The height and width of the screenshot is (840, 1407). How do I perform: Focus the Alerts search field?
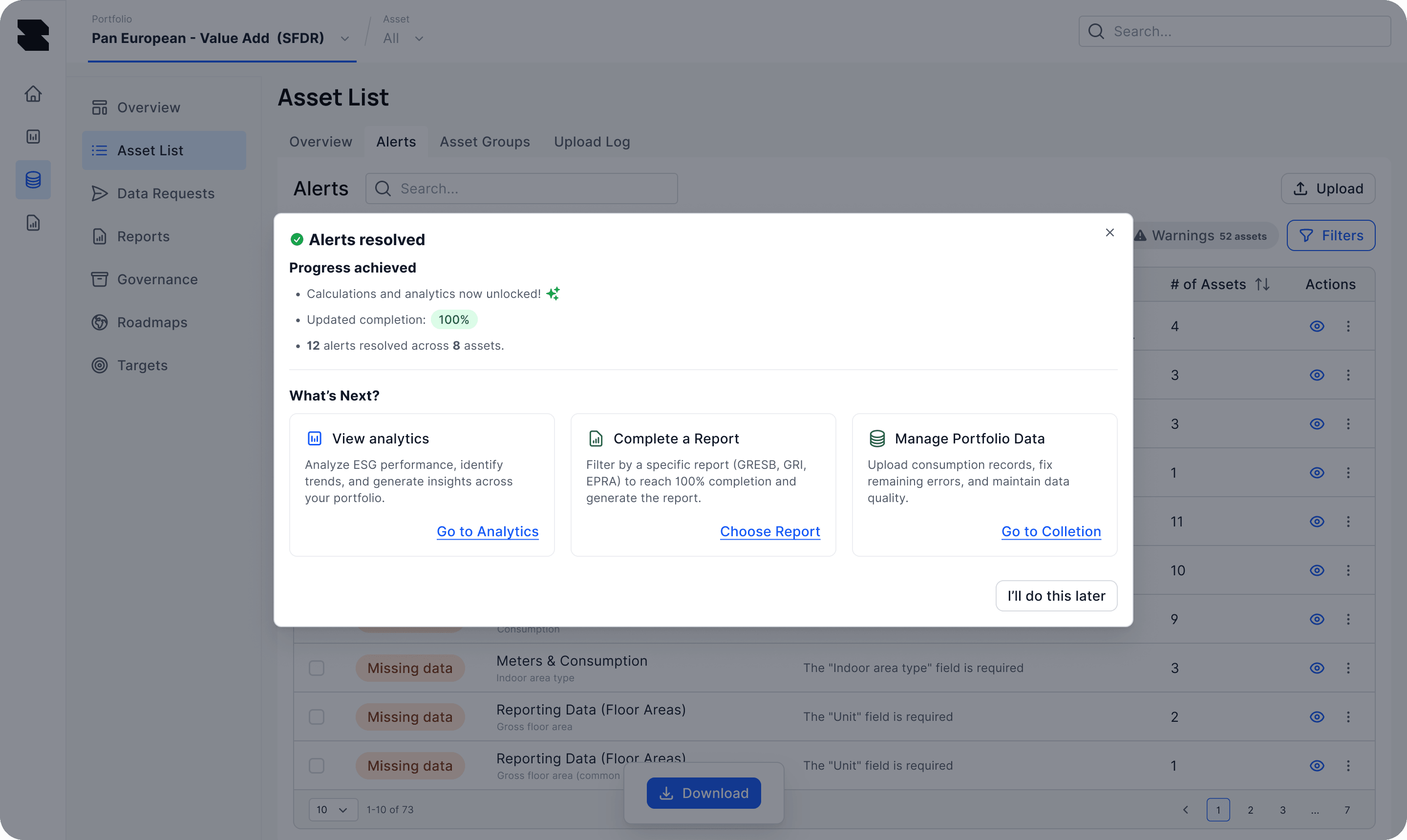(521, 189)
